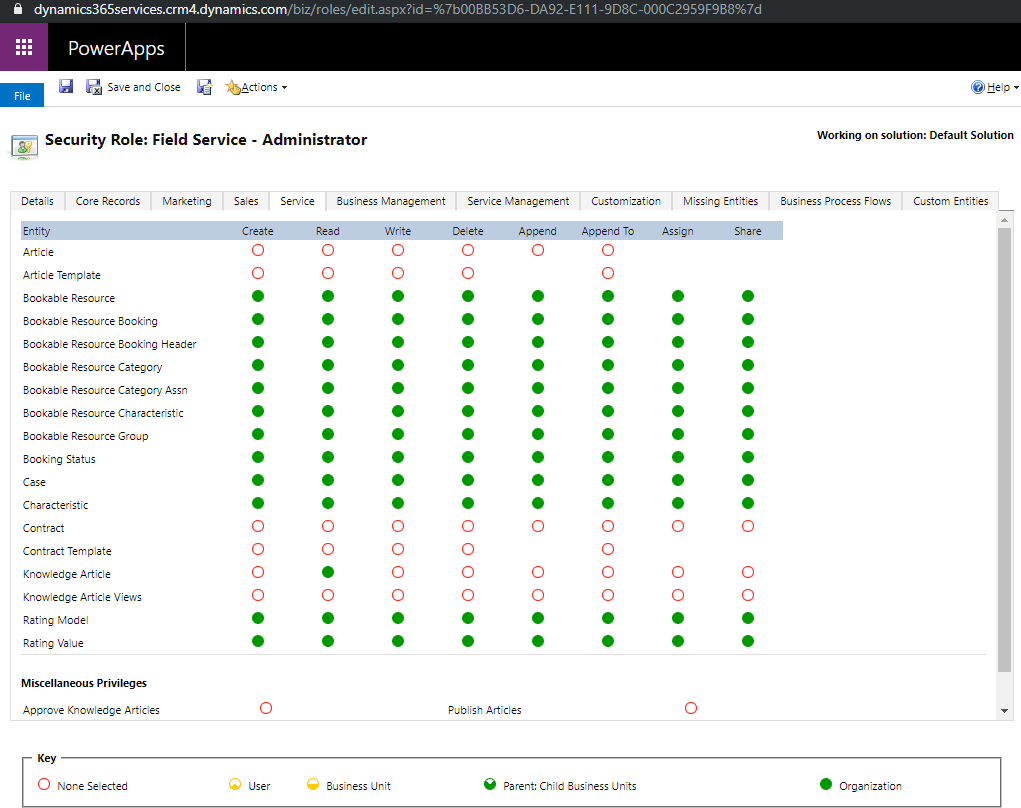Toggle Bookable Resource Booking Header Append privilege

(538, 342)
